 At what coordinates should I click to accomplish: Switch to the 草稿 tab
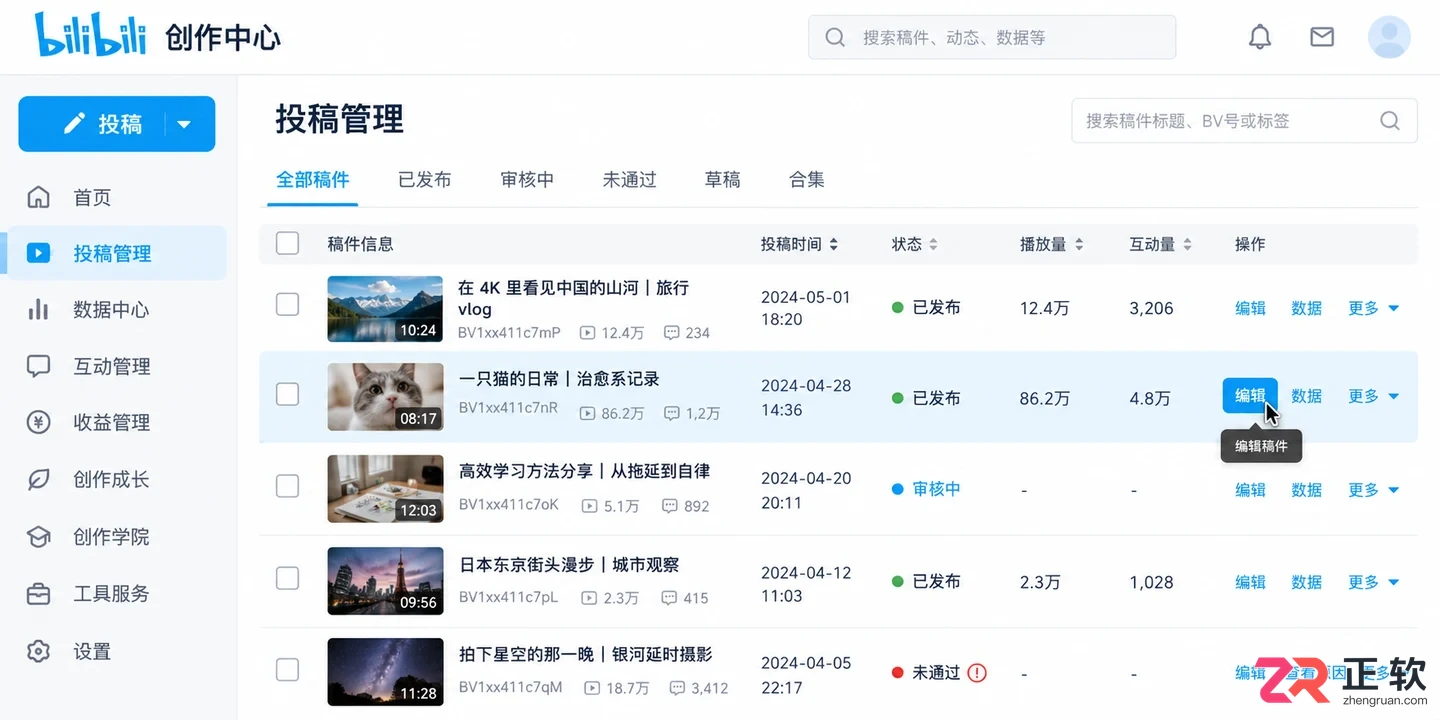point(722,180)
